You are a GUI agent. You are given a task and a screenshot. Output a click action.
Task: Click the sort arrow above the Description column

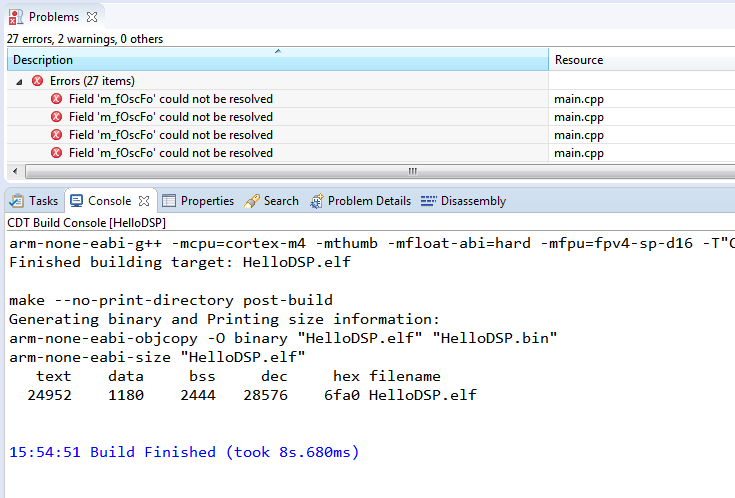pyautogui.click(x=277, y=51)
